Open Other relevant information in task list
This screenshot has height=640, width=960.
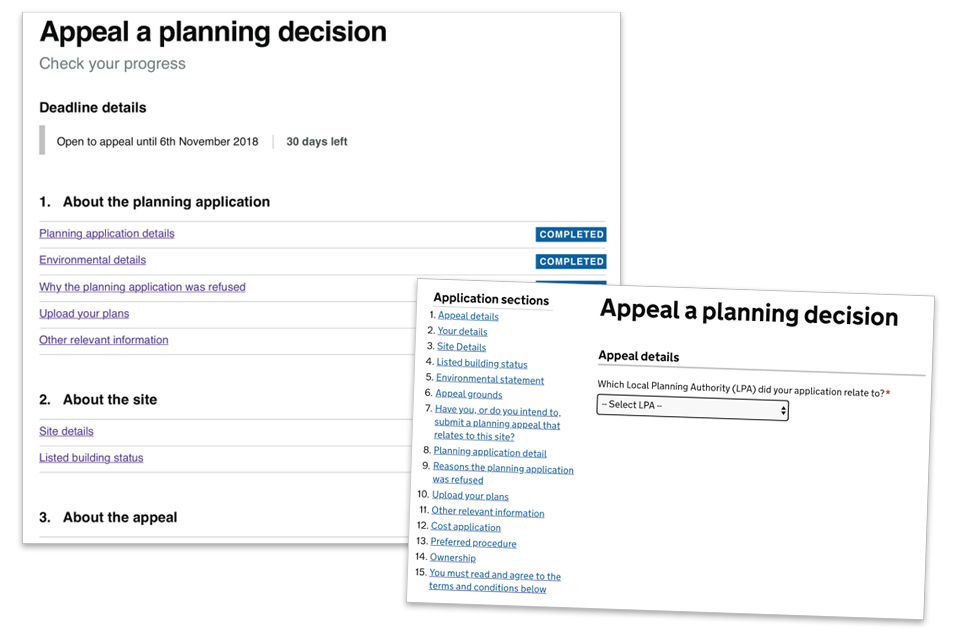104,340
